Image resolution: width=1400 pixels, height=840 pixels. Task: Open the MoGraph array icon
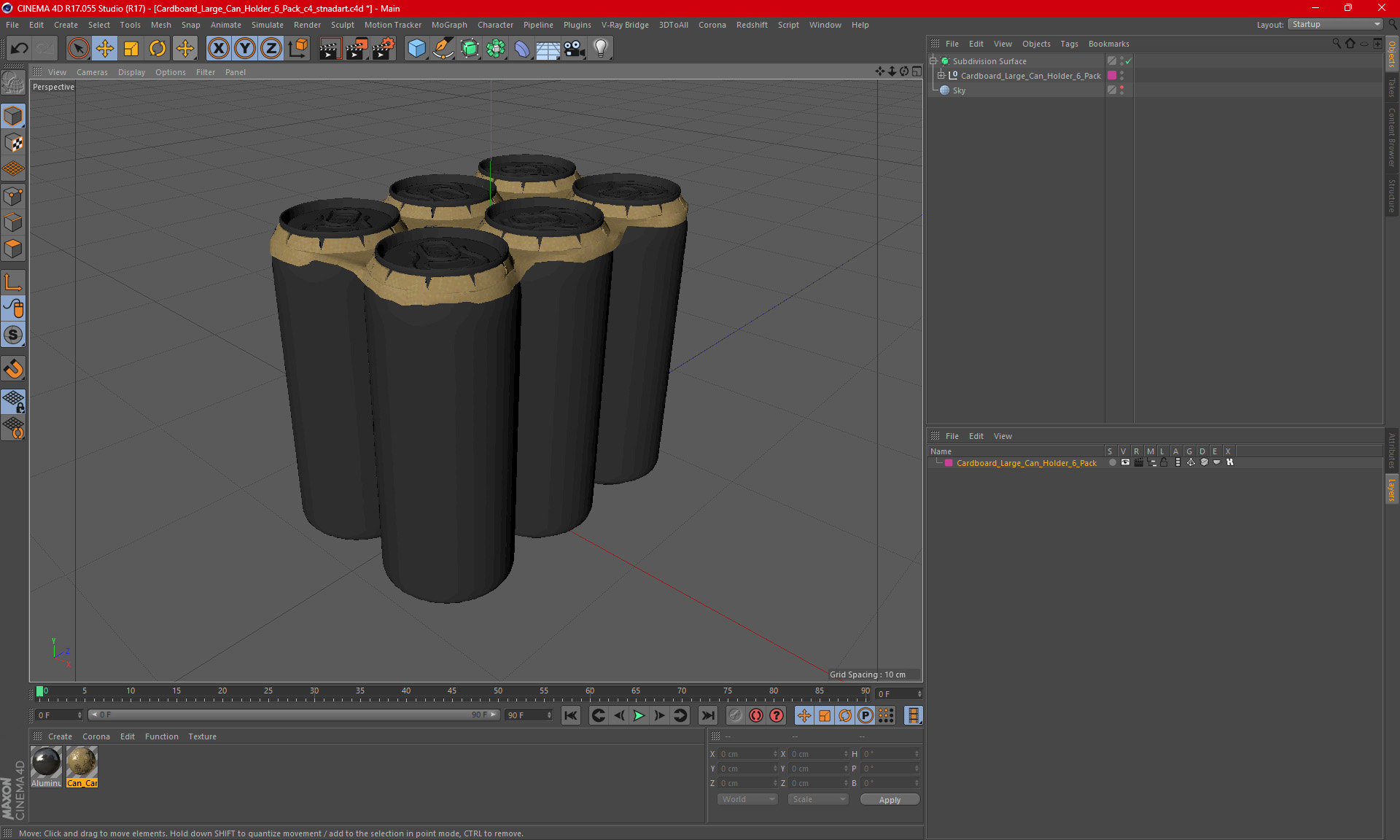(x=496, y=49)
